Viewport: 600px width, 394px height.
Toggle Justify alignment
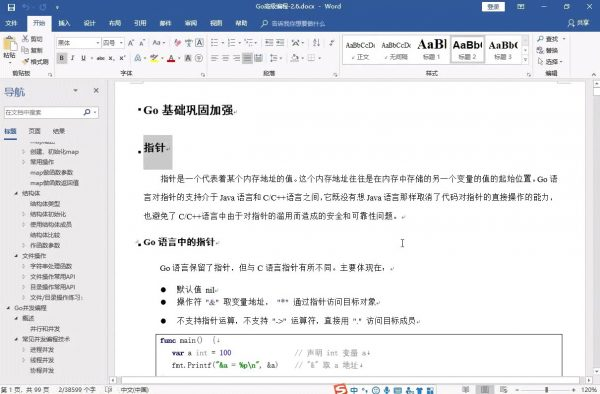pos(248,58)
